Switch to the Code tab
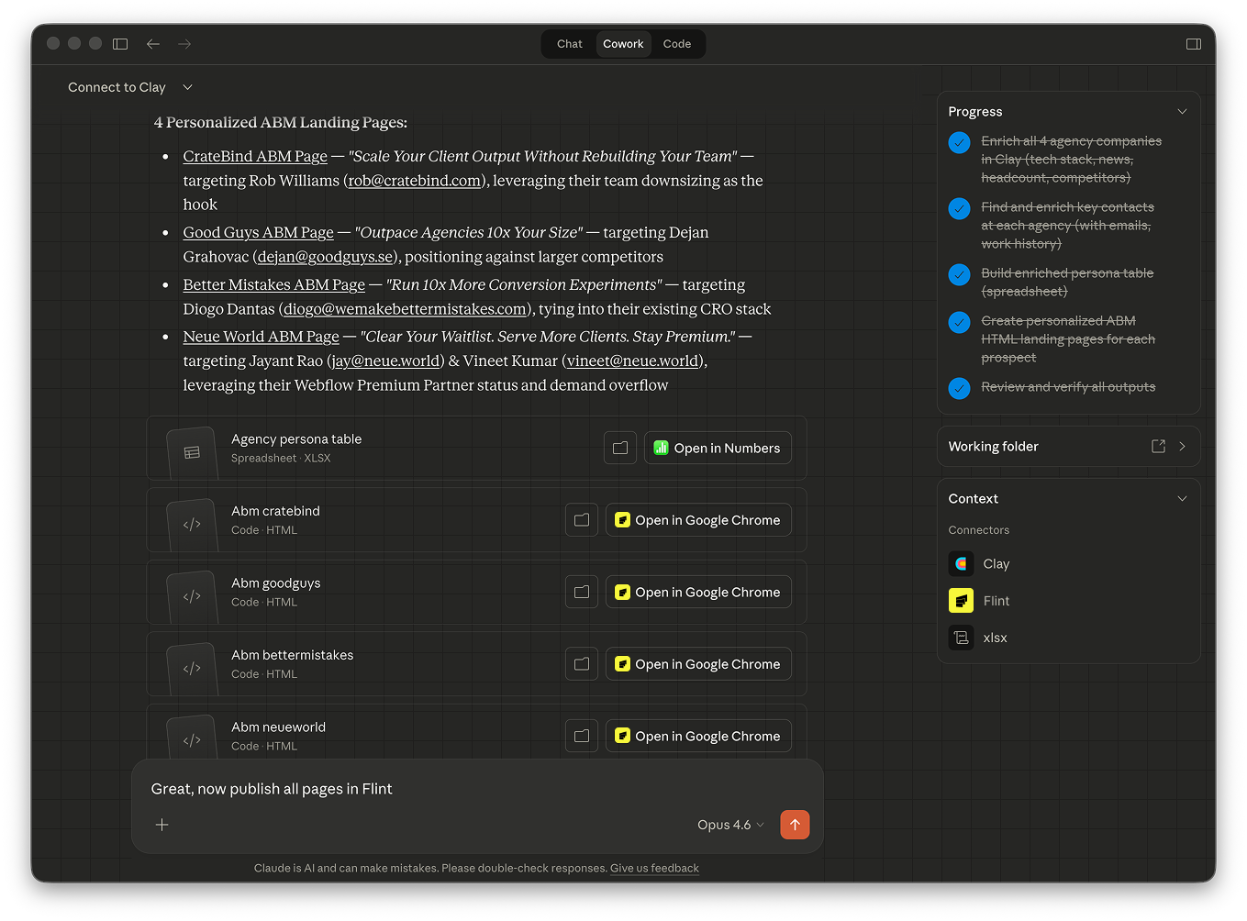 [677, 43]
